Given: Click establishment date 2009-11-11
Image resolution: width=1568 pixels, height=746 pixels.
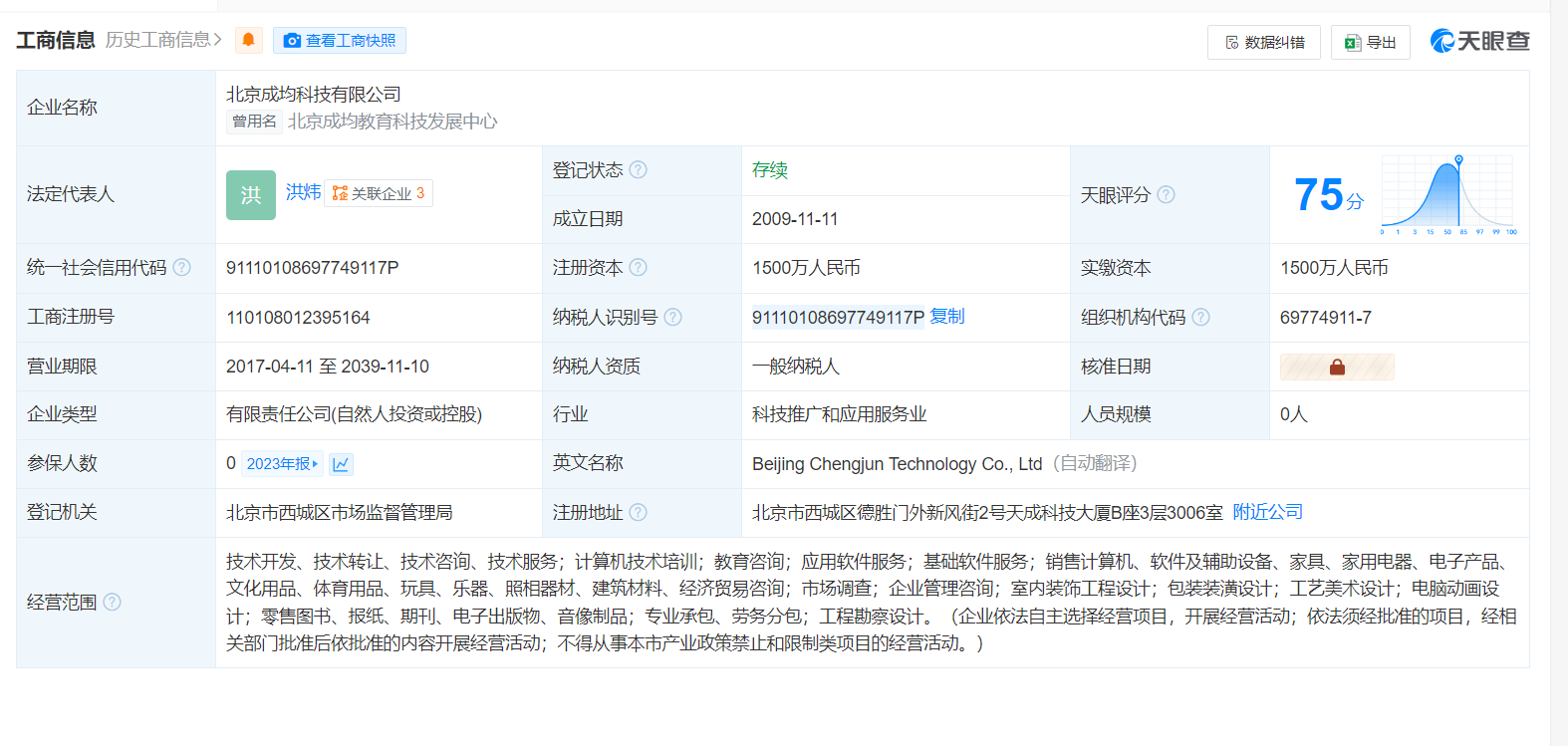Looking at the screenshot, I should click(795, 219).
